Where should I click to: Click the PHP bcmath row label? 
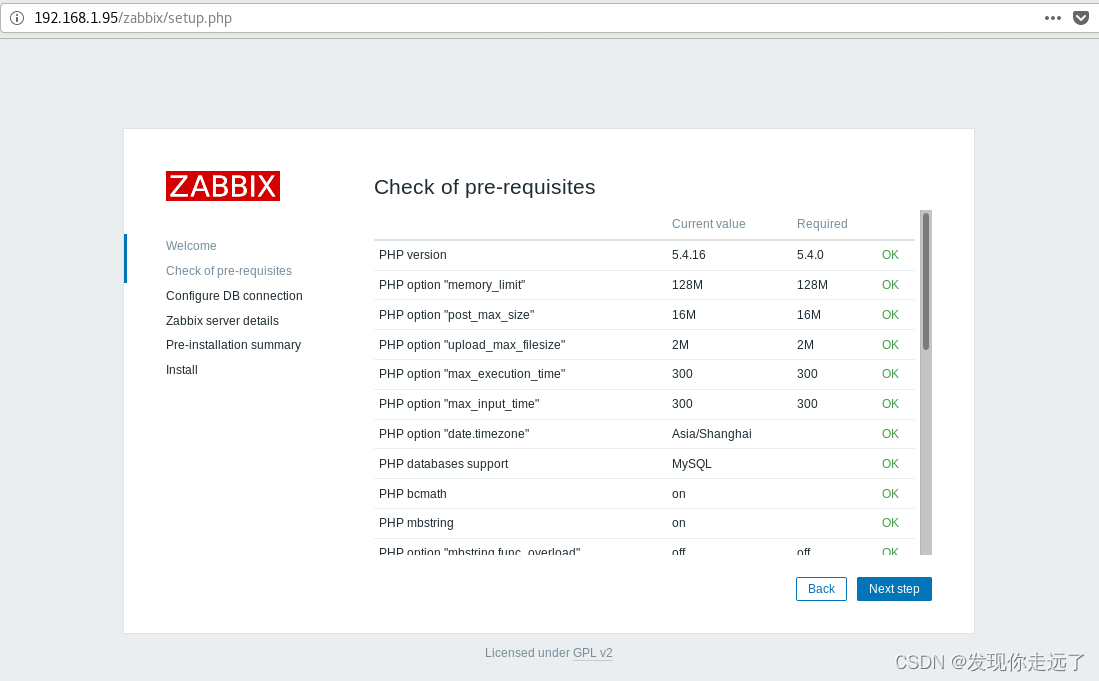point(413,494)
